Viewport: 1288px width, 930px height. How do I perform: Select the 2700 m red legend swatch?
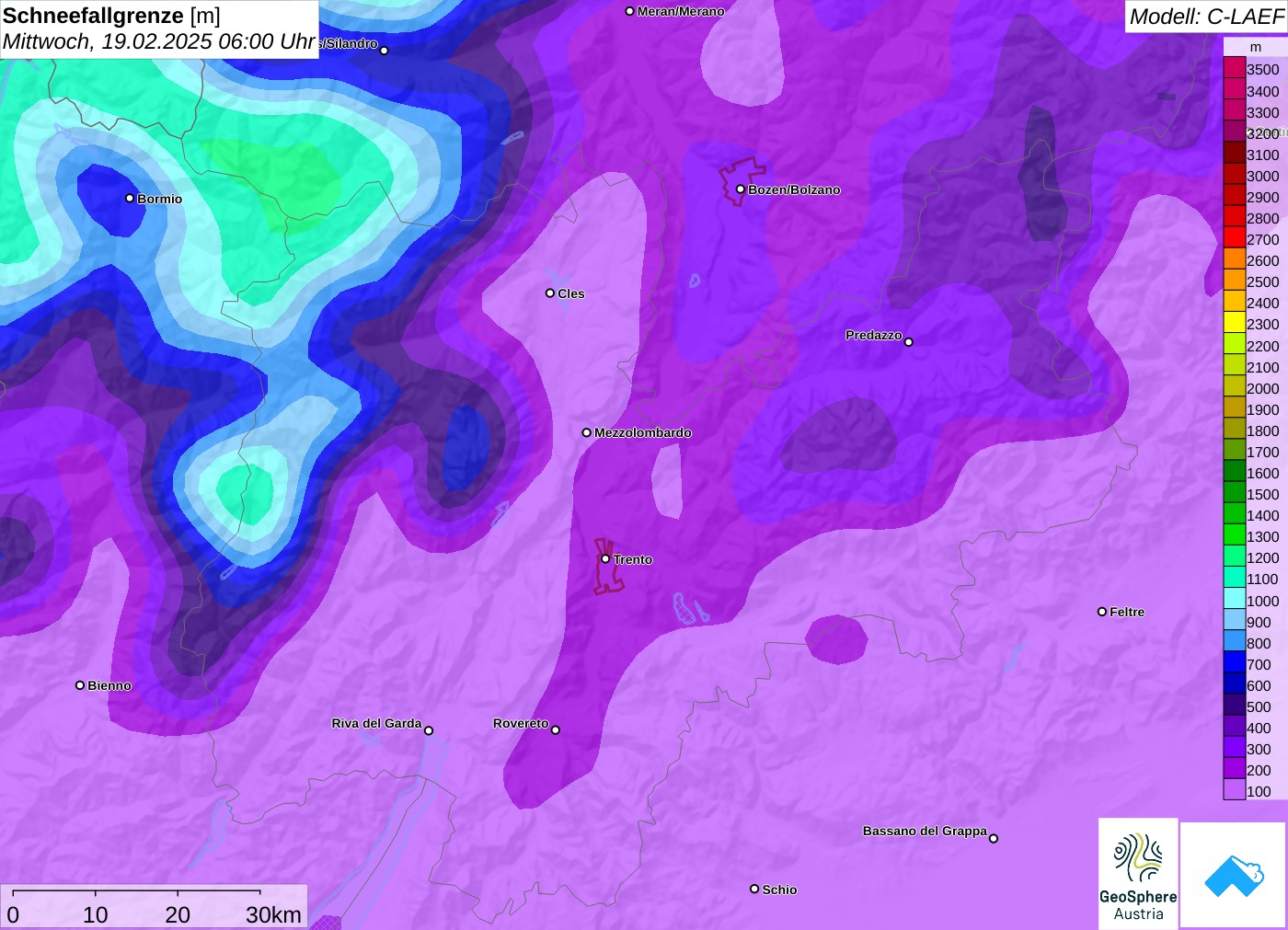(1235, 239)
